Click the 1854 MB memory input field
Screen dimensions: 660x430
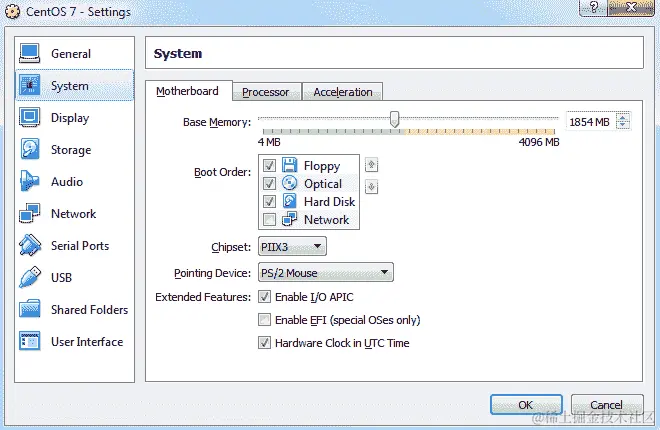point(591,122)
